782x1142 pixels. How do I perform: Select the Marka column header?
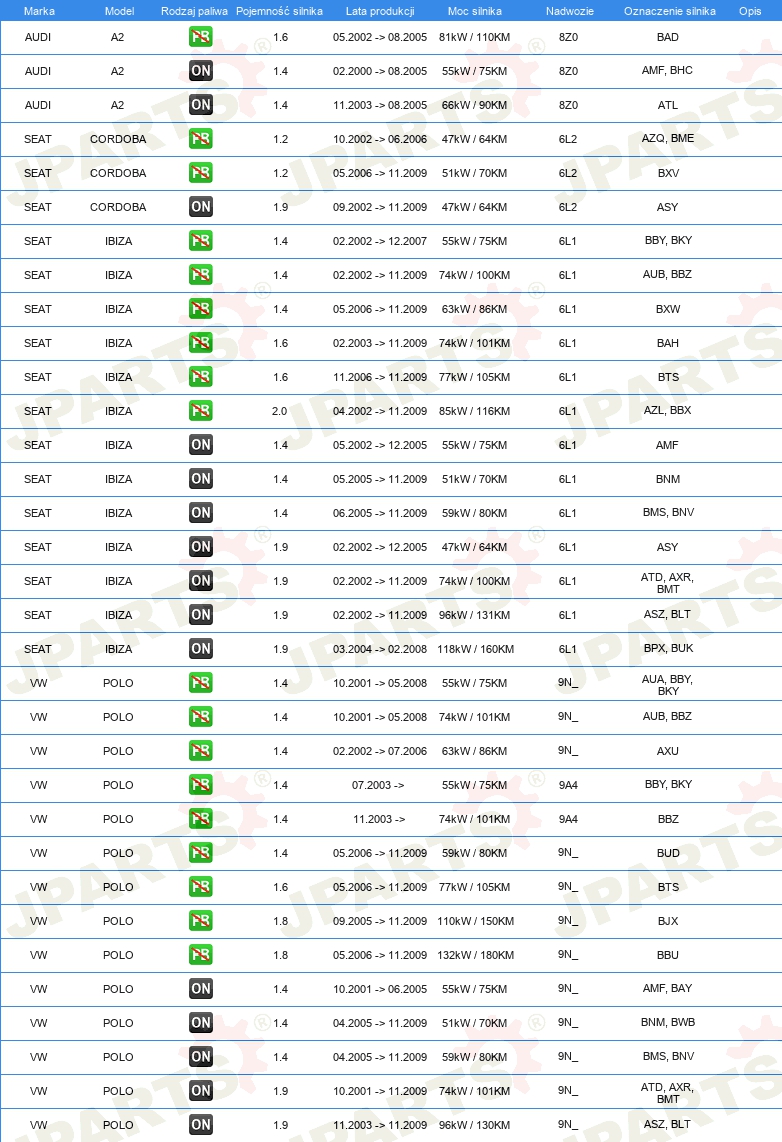pos(39,11)
